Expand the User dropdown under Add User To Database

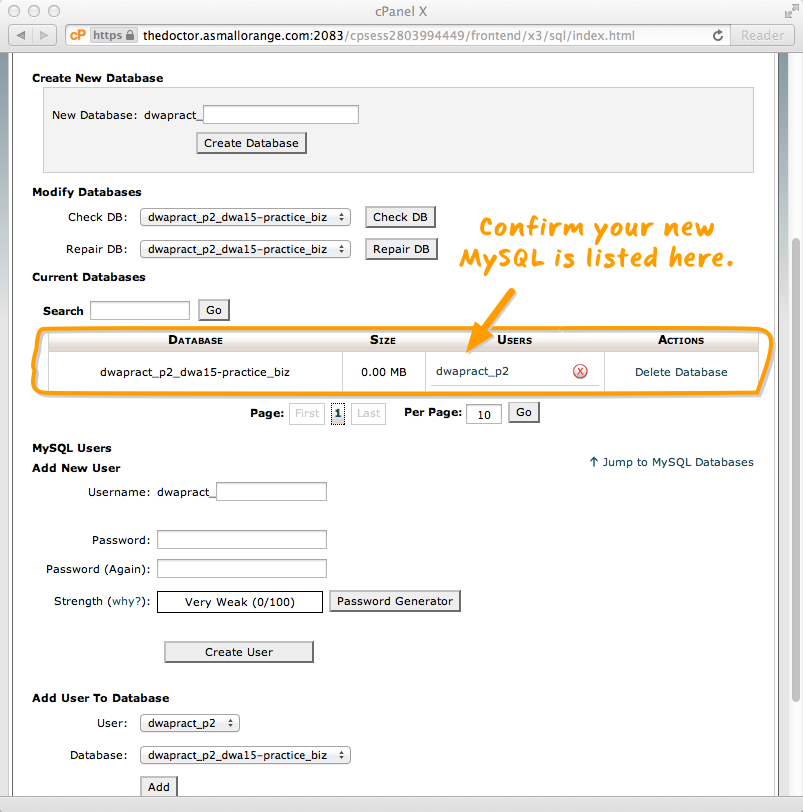point(190,723)
